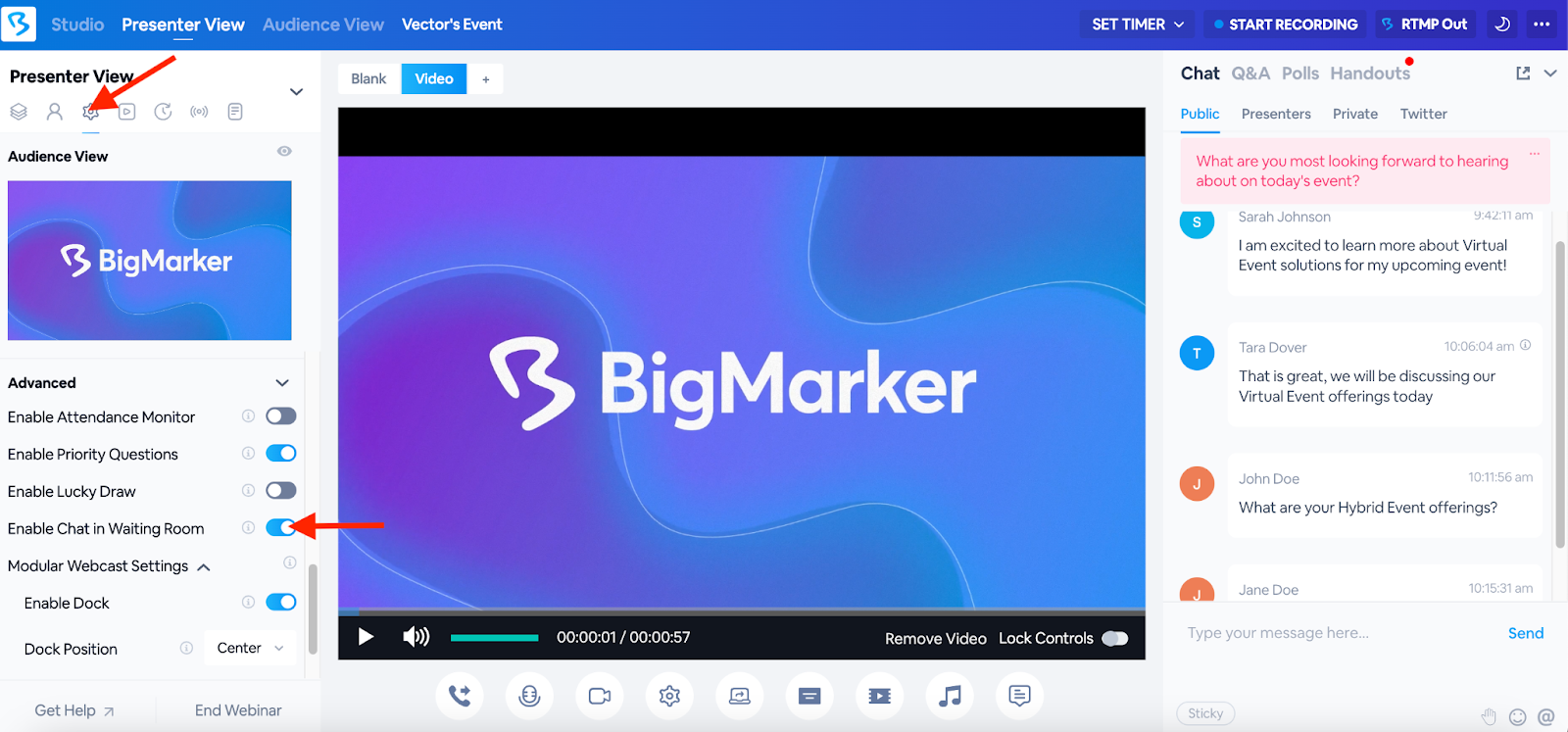The image size is (1568, 732).
Task: Toggle Enable Attendance Monitor switch
Action: pos(281,416)
